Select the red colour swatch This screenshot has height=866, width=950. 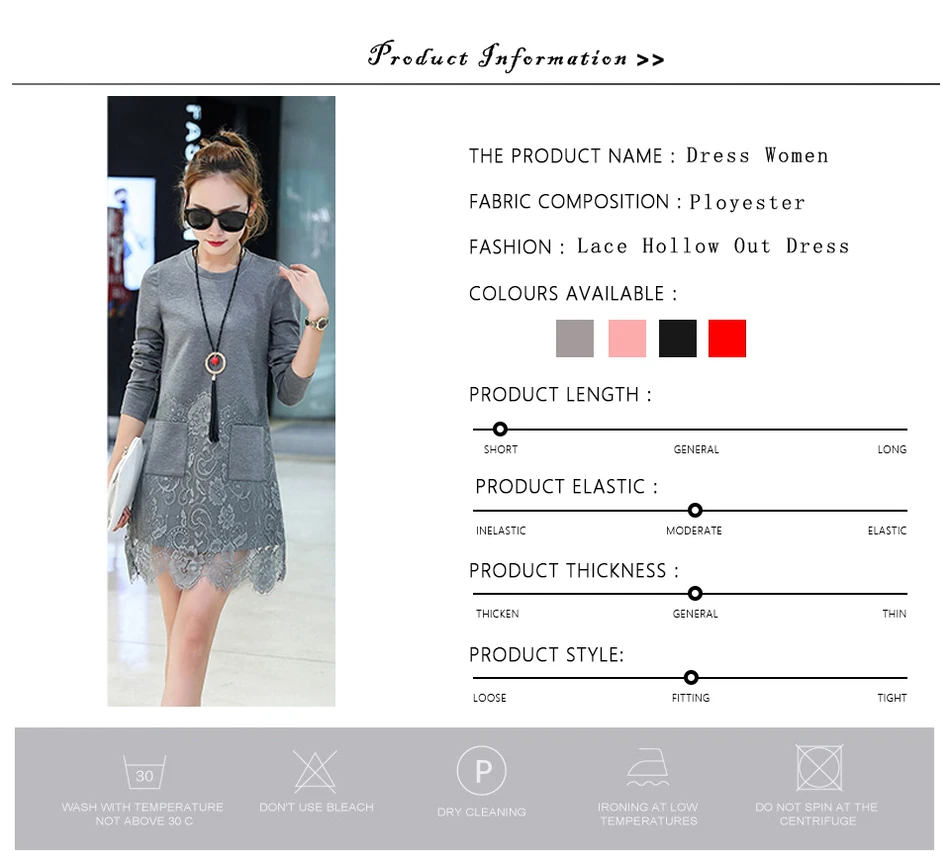coord(727,338)
